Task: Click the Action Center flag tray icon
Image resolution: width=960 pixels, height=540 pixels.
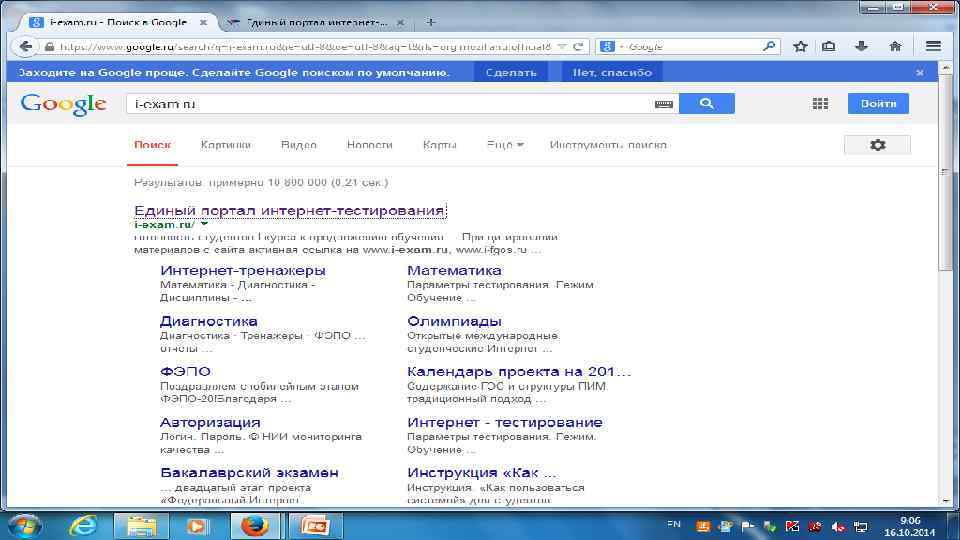Action: click(748, 527)
